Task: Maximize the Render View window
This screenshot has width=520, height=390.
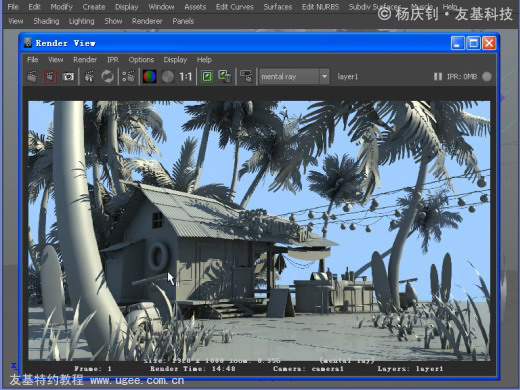Action: [x=473, y=43]
